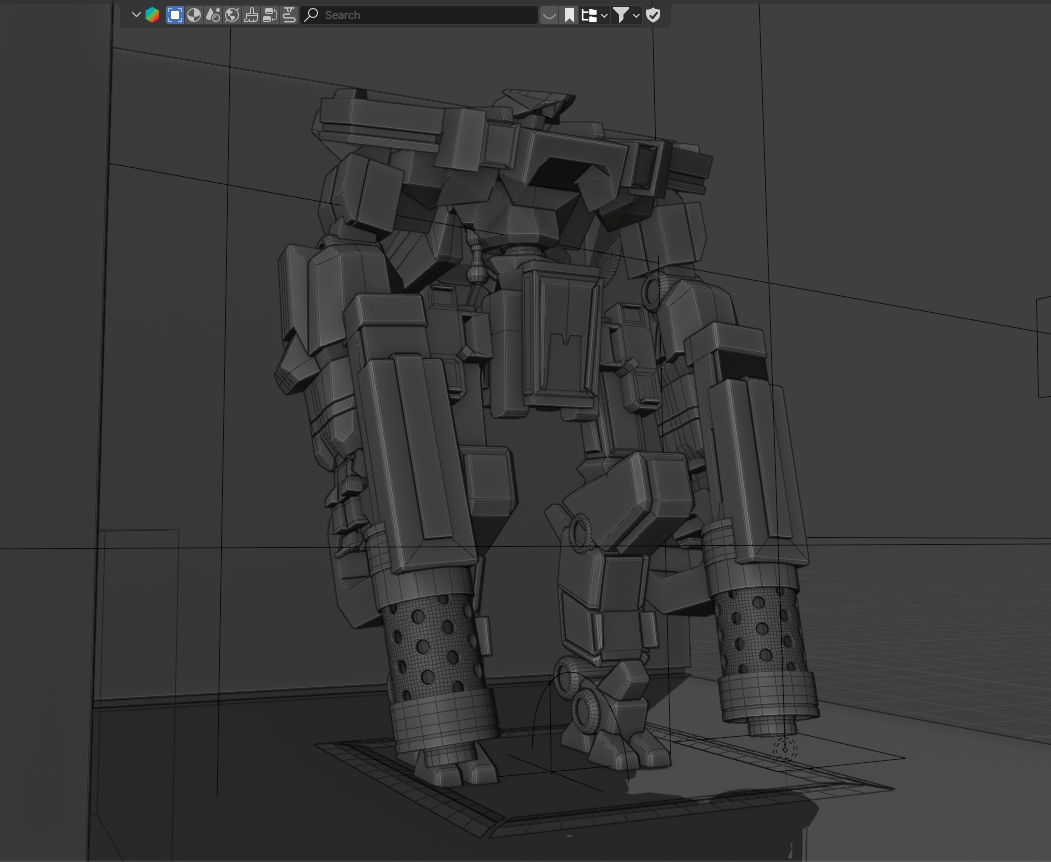This screenshot has height=862, width=1051.
Task: Open the folder tree categories dropdown
Action: 594,15
